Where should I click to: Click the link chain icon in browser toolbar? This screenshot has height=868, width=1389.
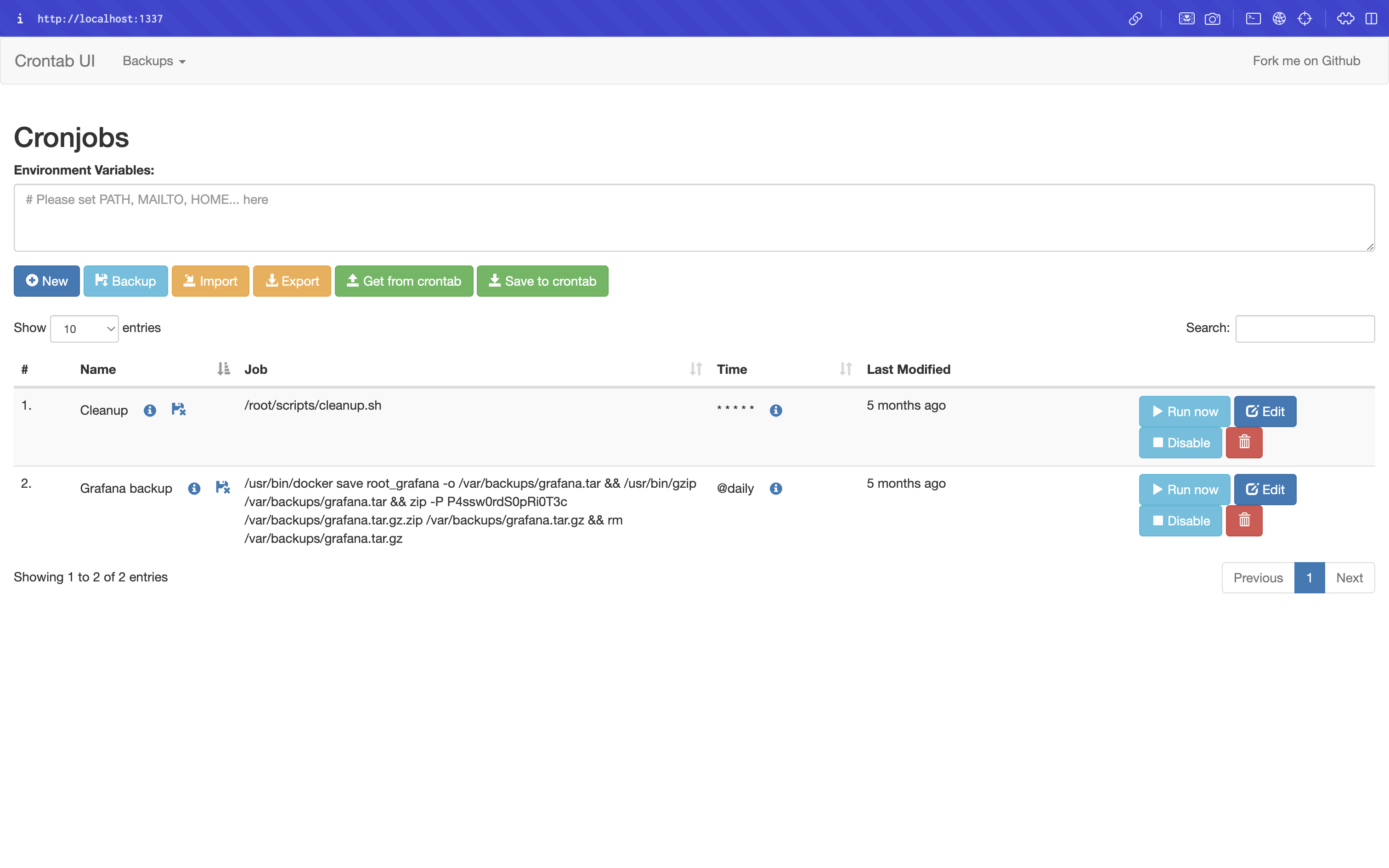(x=1135, y=18)
